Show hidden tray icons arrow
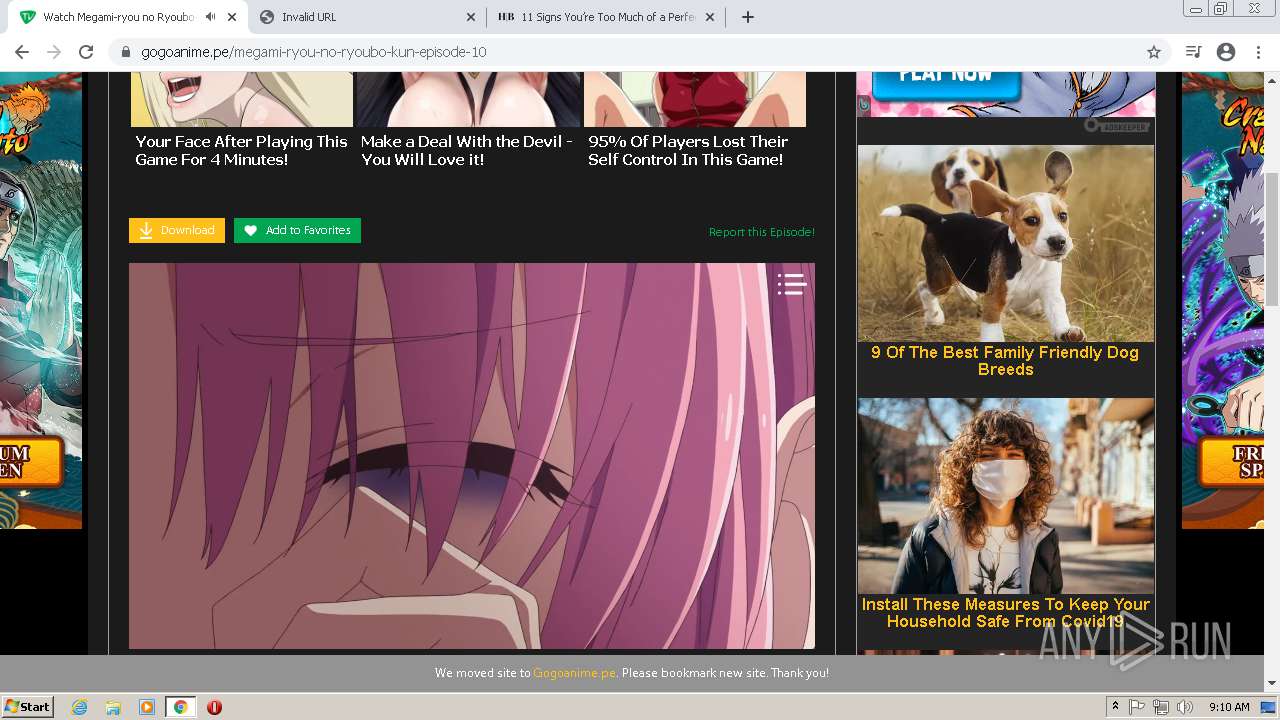Image resolution: width=1280 pixels, height=720 pixels. 1115,707
